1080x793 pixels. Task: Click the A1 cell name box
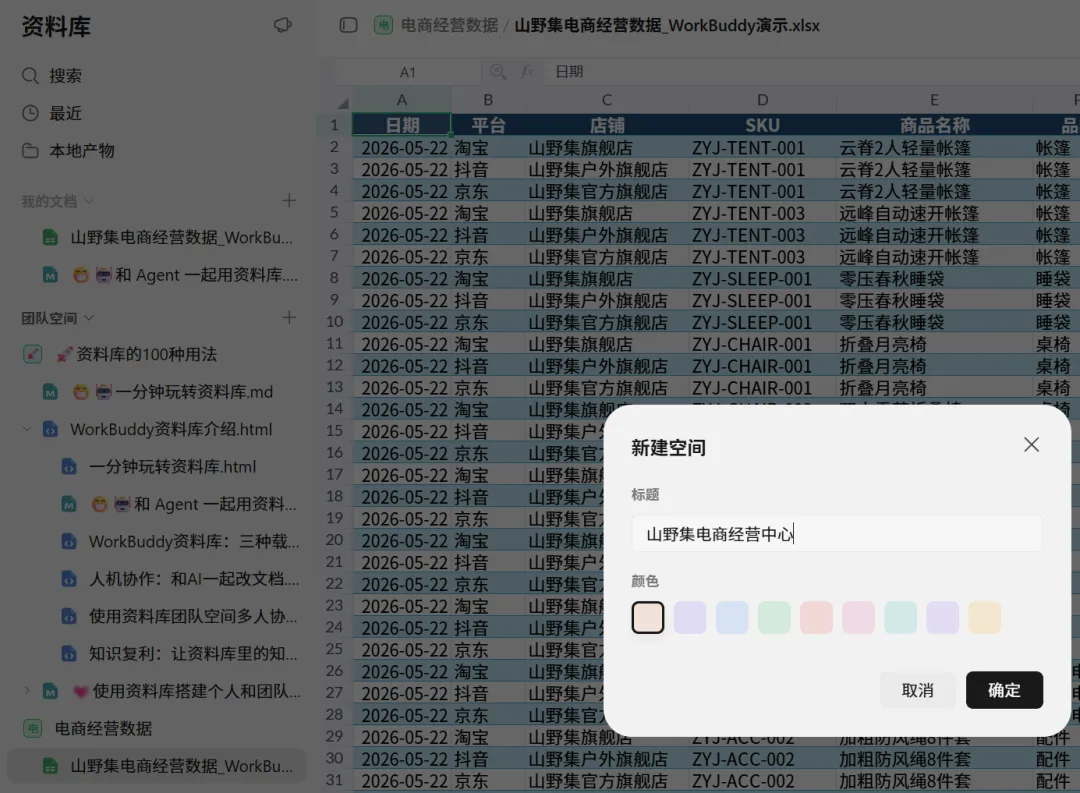point(408,72)
